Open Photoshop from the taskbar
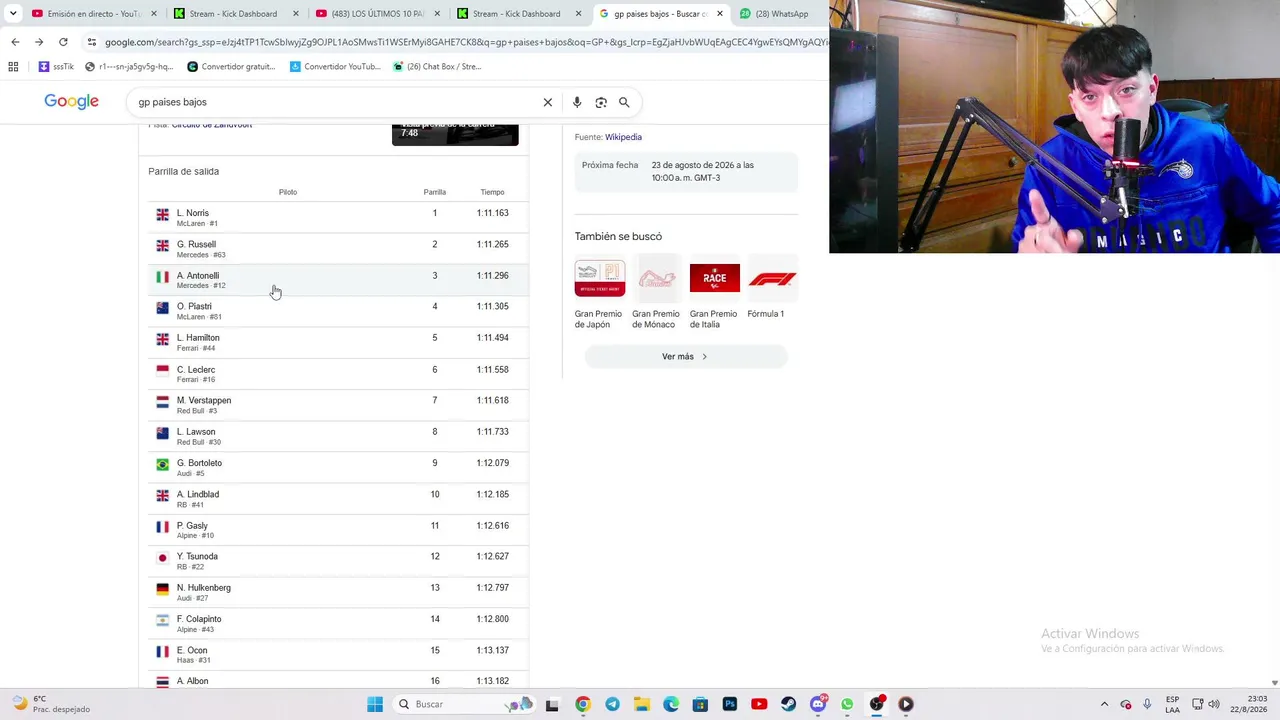 [x=730, y=704]
